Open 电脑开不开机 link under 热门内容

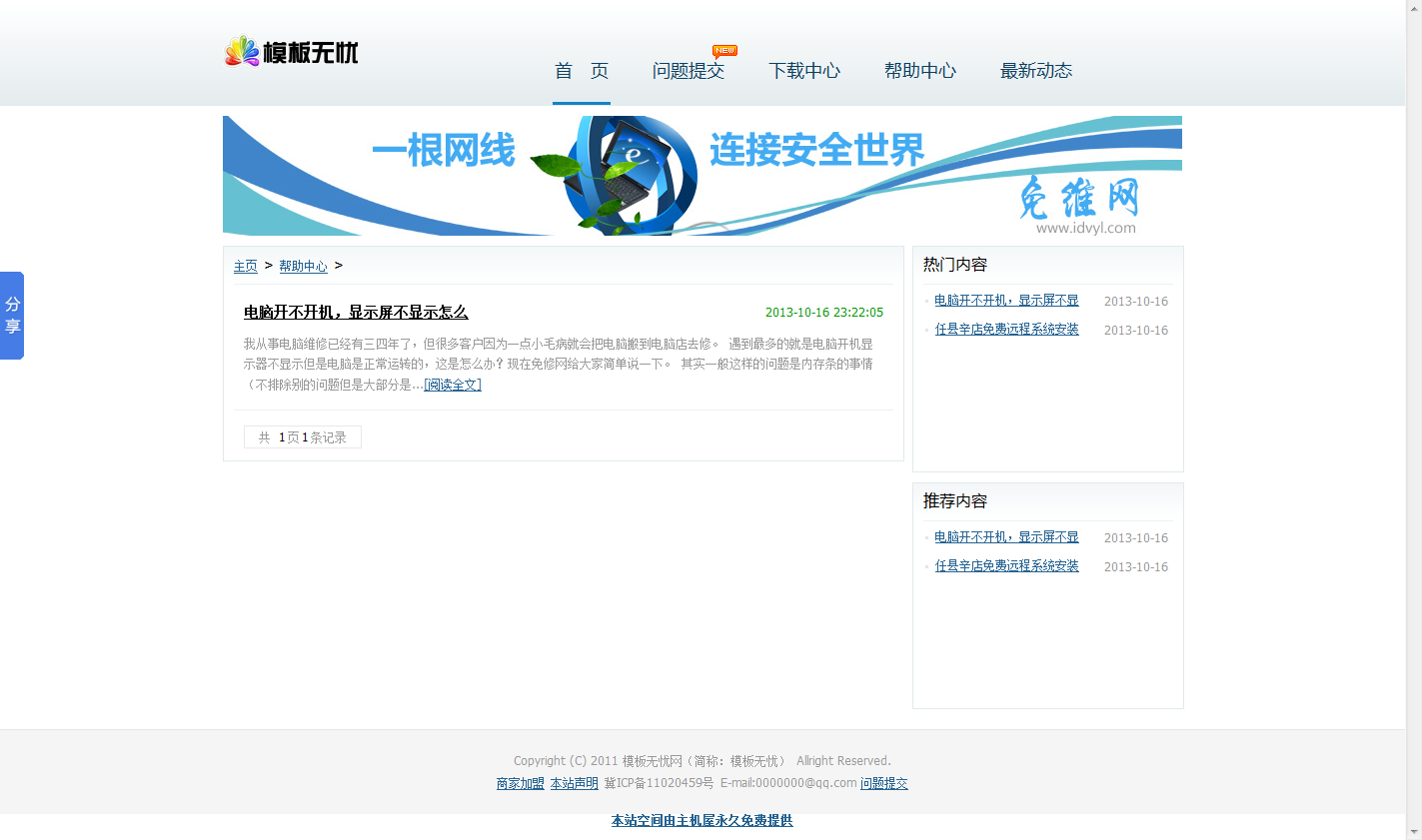pos(1006,301)
